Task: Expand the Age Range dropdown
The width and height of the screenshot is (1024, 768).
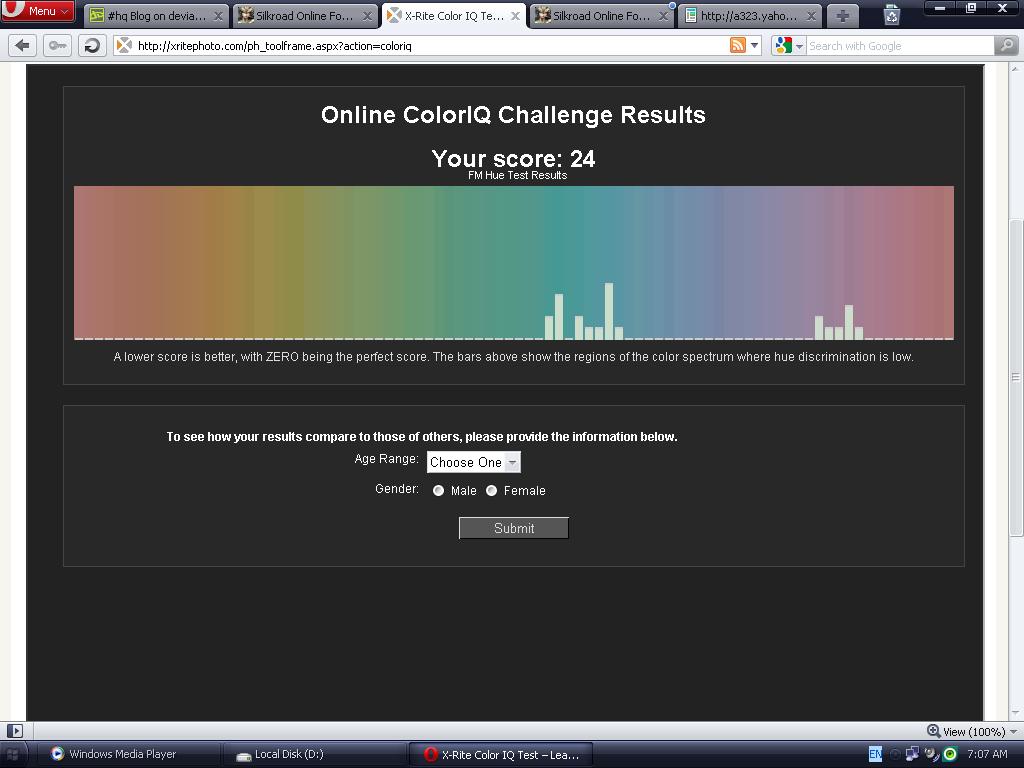Action: click(473, 462)
